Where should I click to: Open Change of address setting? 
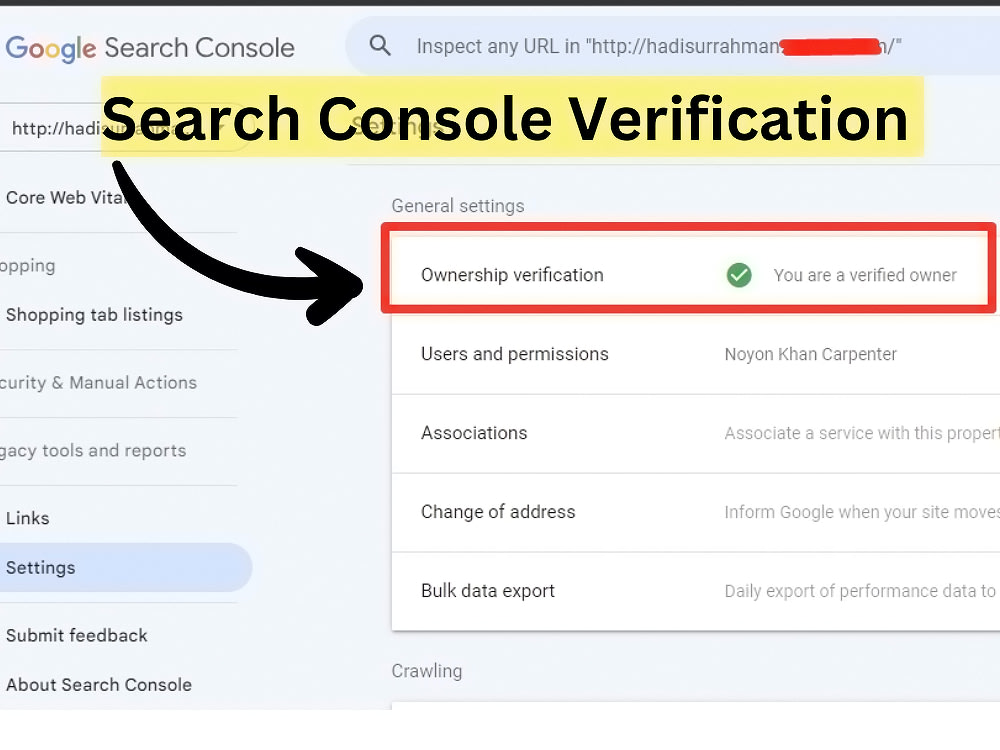[x=696, y=513]
